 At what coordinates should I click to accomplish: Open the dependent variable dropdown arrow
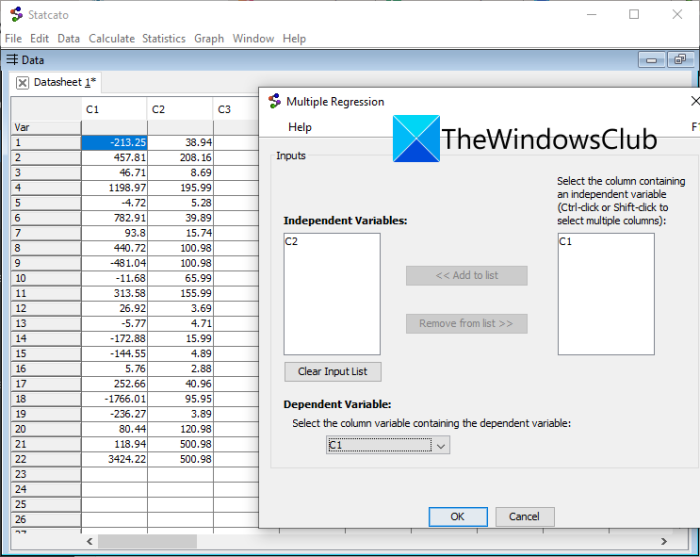441,446
